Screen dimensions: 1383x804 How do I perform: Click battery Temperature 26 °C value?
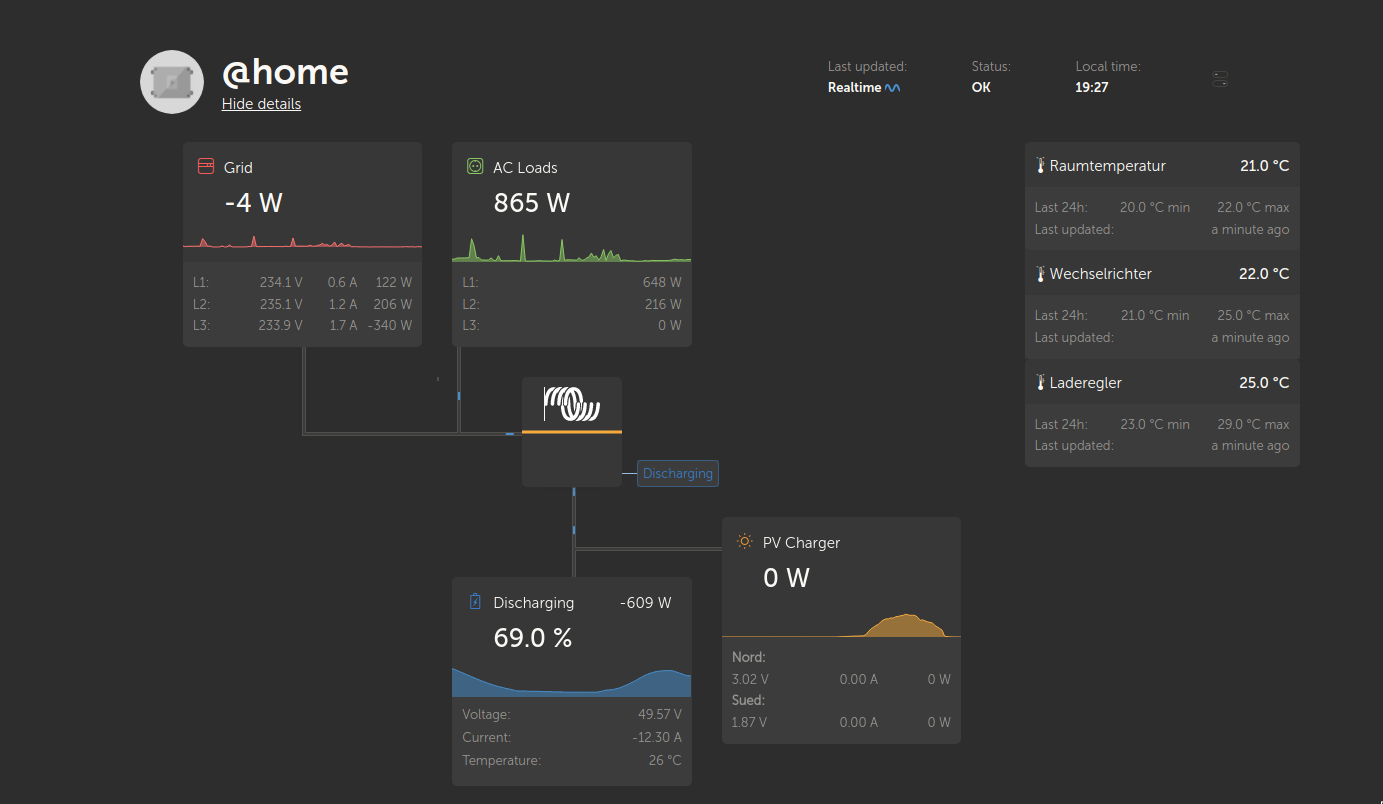[x=665, y=761]
